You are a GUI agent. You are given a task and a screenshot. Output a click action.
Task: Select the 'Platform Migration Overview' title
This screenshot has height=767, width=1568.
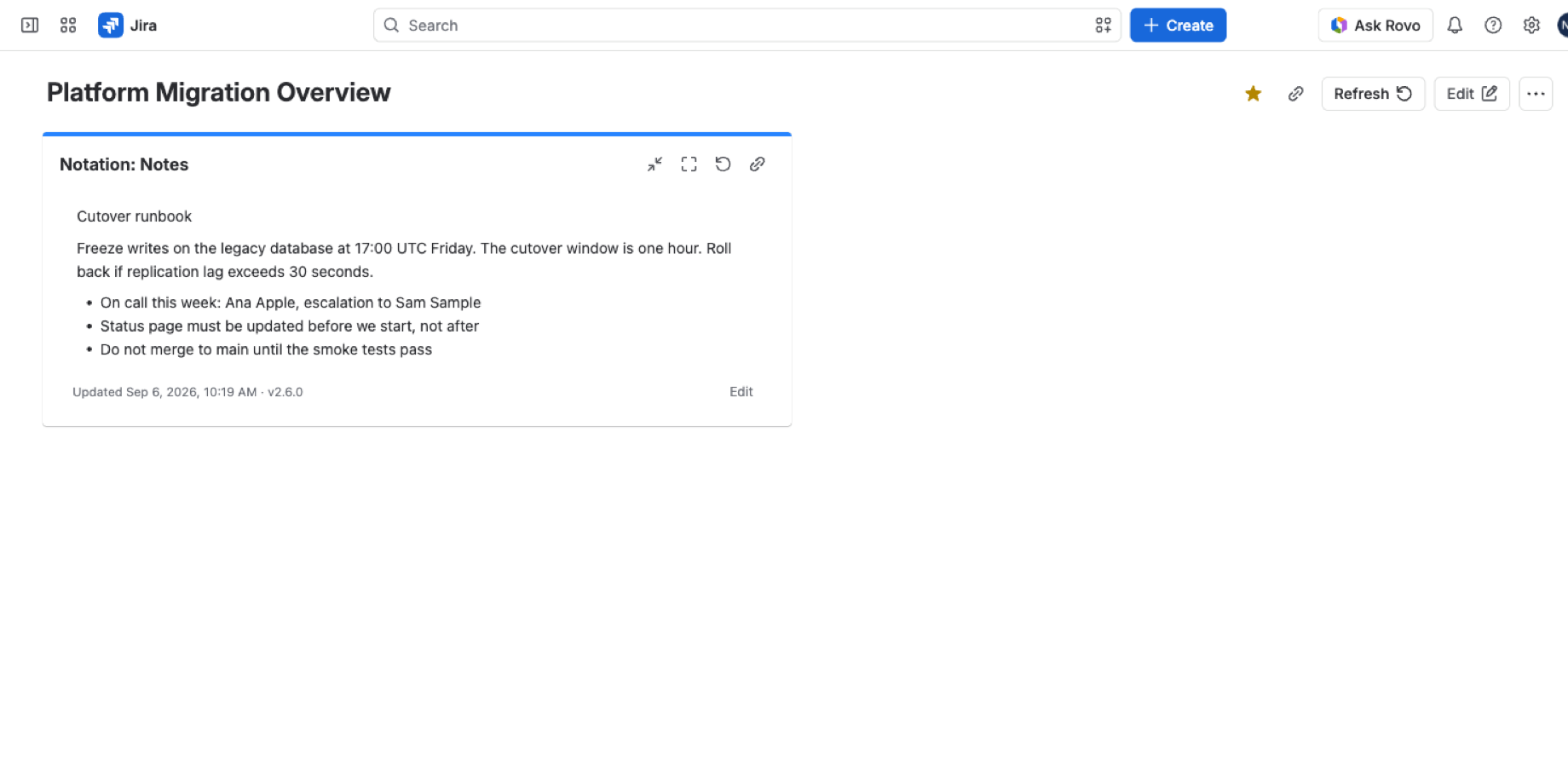(219, 92)
